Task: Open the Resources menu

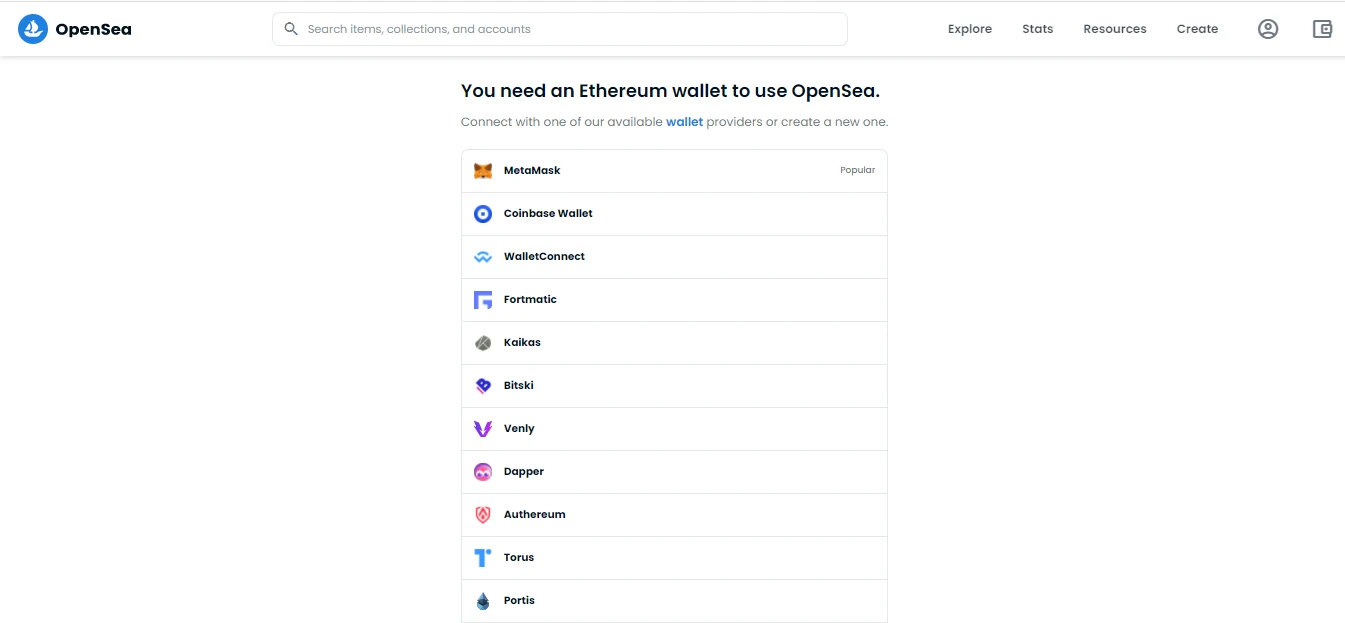Action: click(x=1115, y=29)
